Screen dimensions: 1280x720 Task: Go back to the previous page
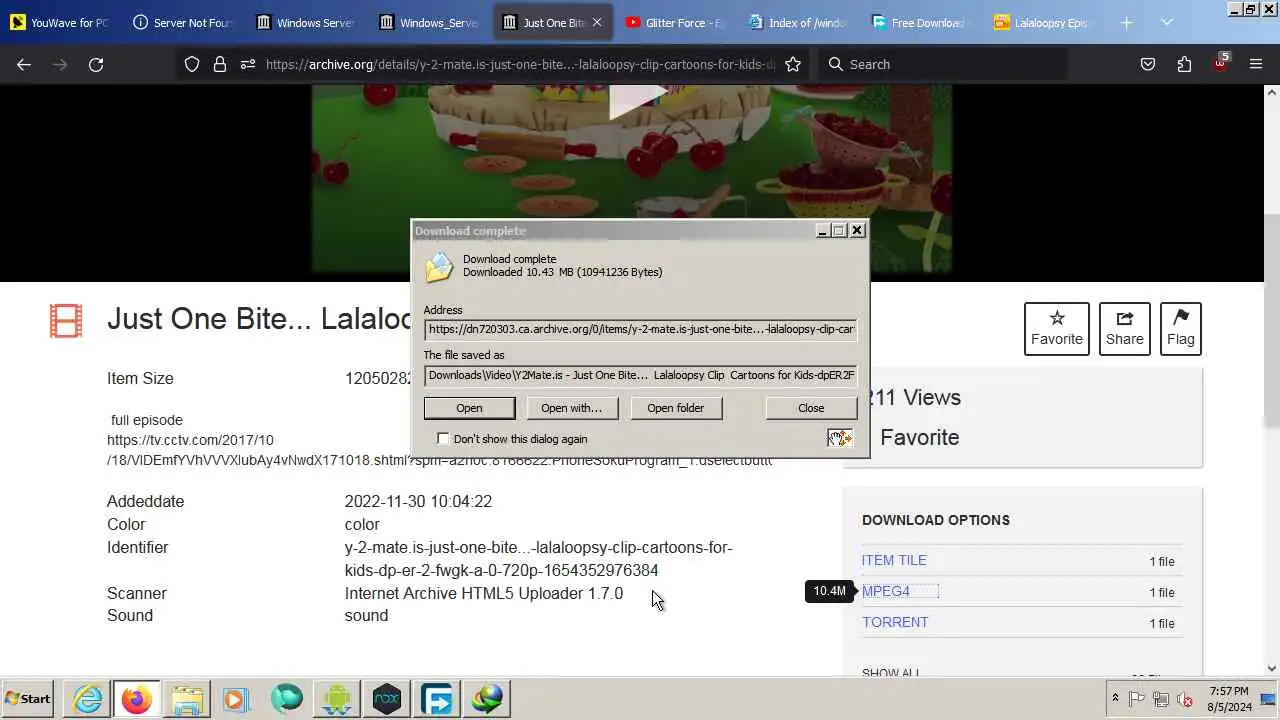(24, 64)
